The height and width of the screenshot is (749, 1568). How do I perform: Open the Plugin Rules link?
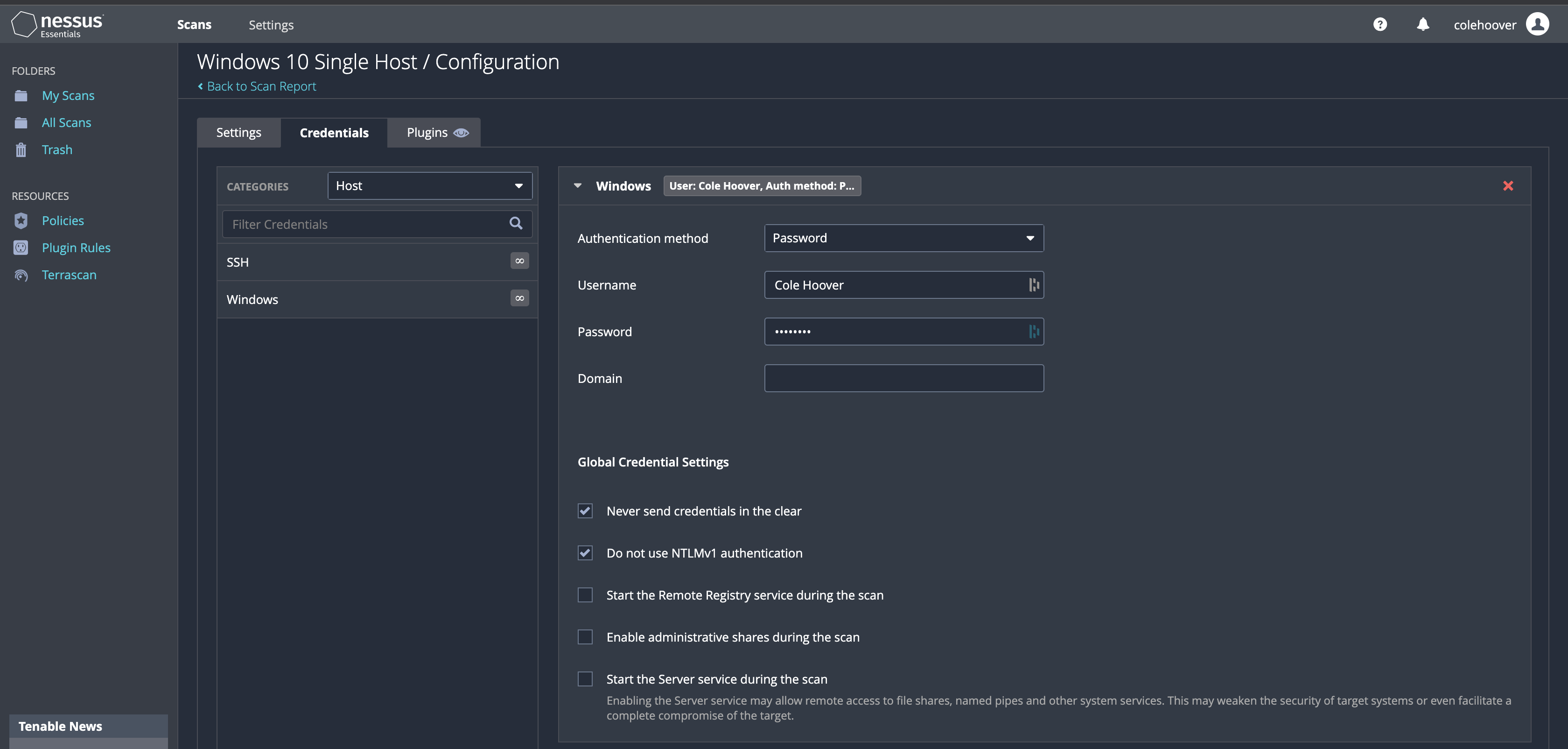tap(76, 248)
